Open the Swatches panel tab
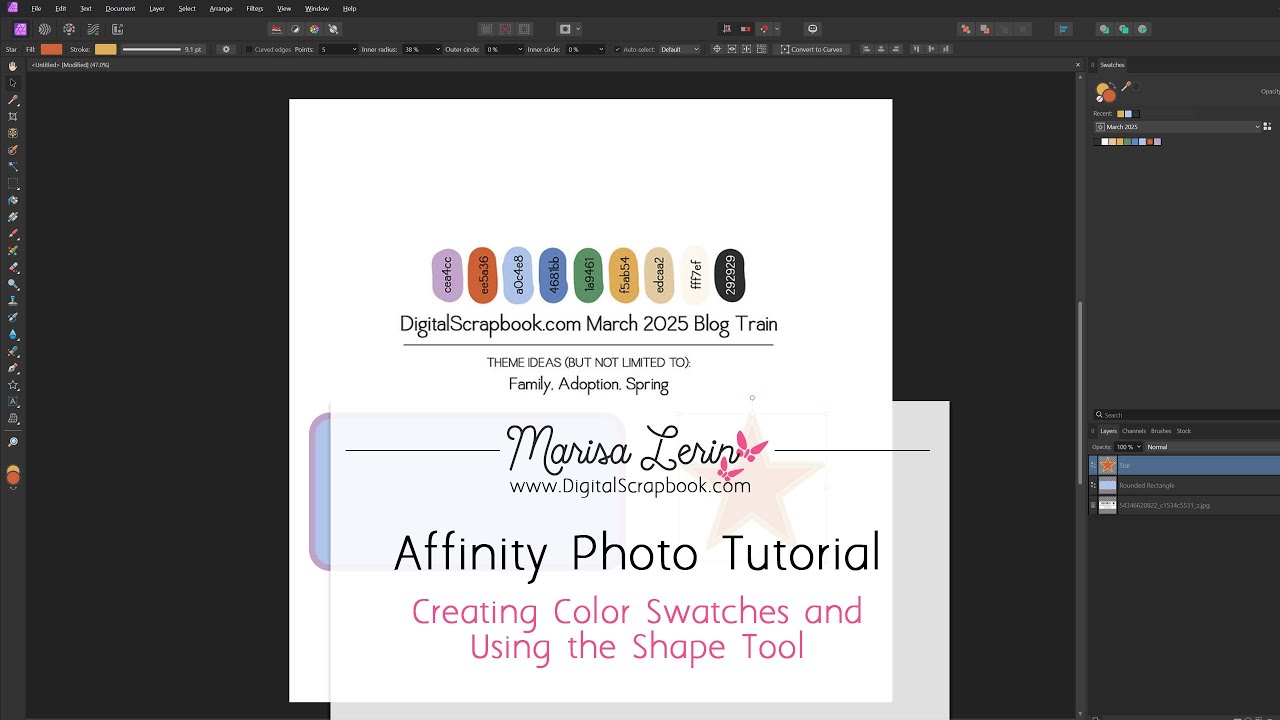1280x720 pixels. click(x=1112, y=65)
